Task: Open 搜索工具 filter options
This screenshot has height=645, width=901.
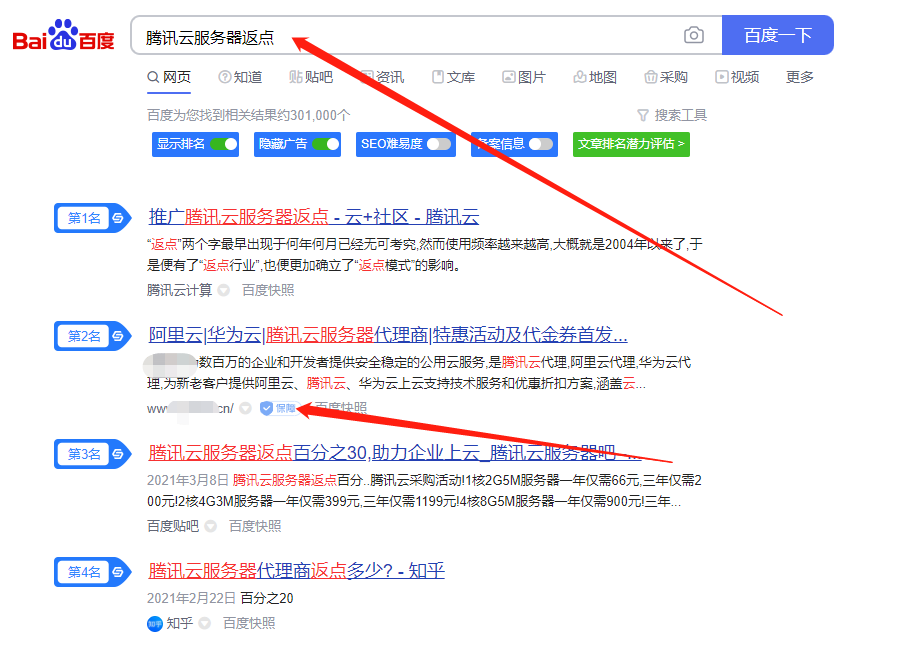Action: coord(672,115)
